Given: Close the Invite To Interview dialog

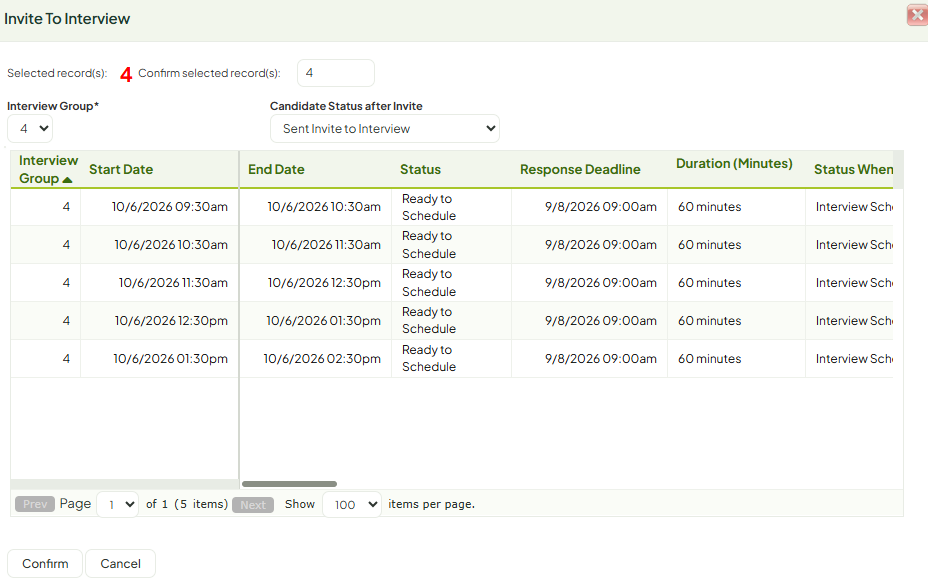Looking at the screenshot, I should [x=917, y=15].
